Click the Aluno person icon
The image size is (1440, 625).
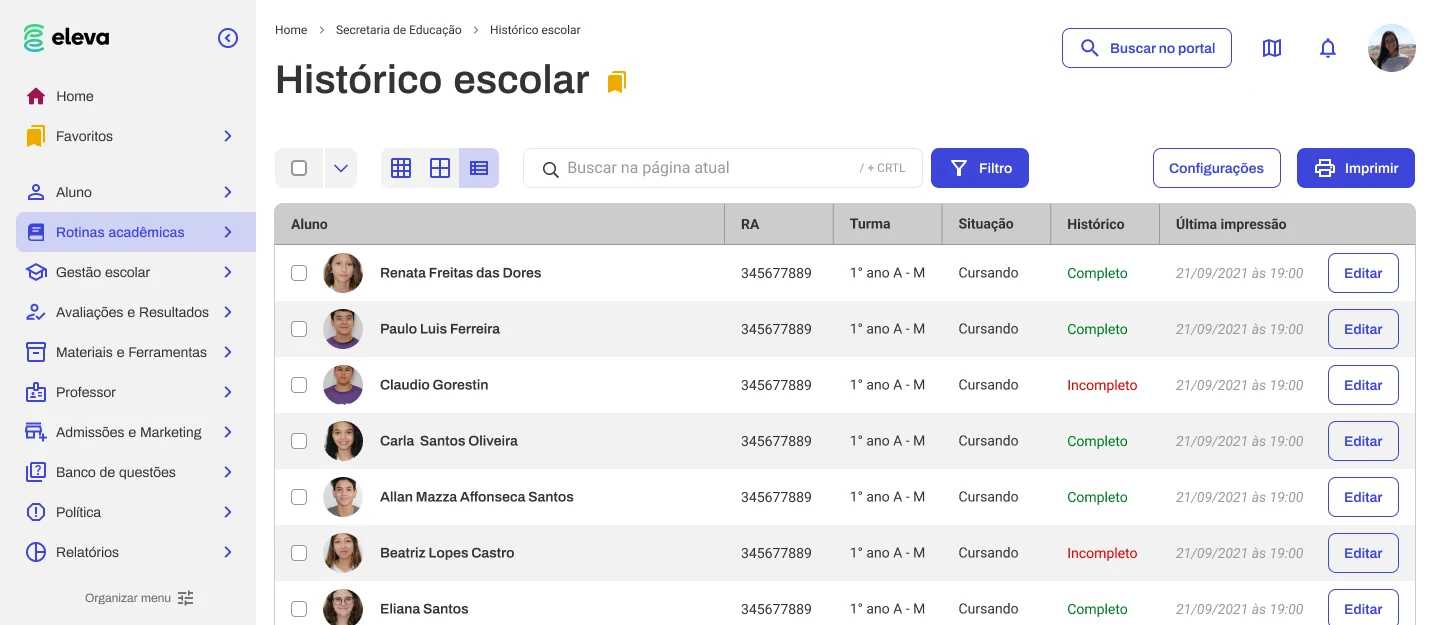coord(36,192)
